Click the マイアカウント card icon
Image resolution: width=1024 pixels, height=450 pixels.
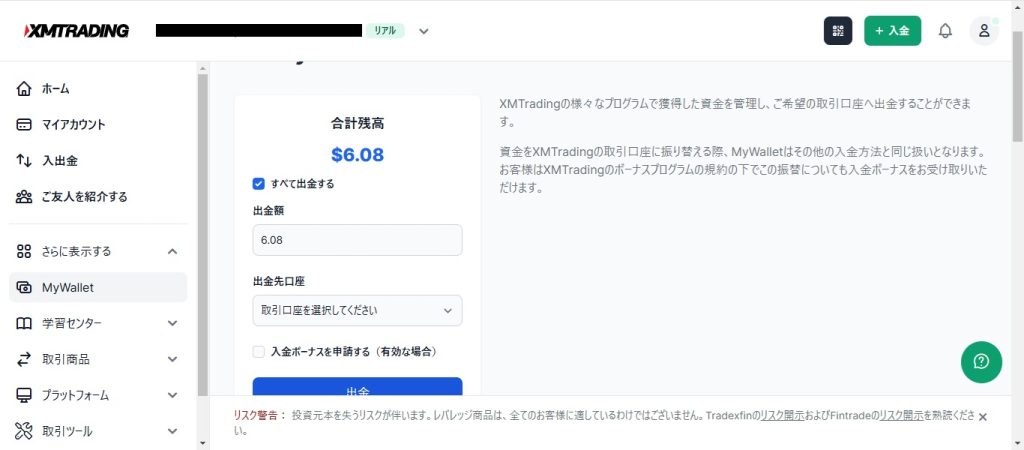click(25, 125)
